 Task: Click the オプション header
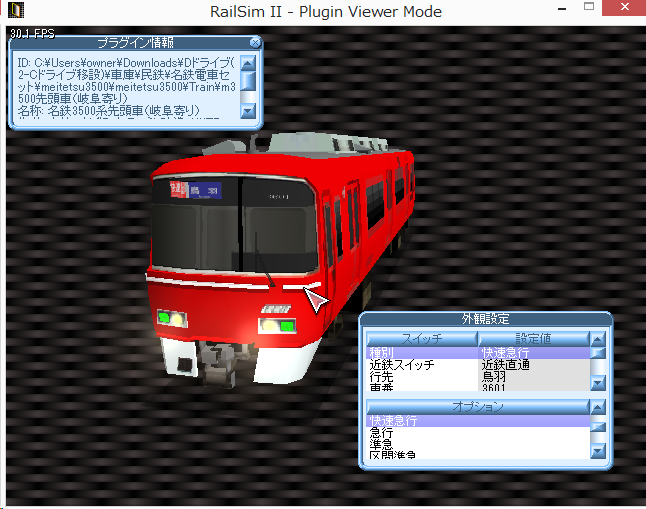tap(477, 407)
